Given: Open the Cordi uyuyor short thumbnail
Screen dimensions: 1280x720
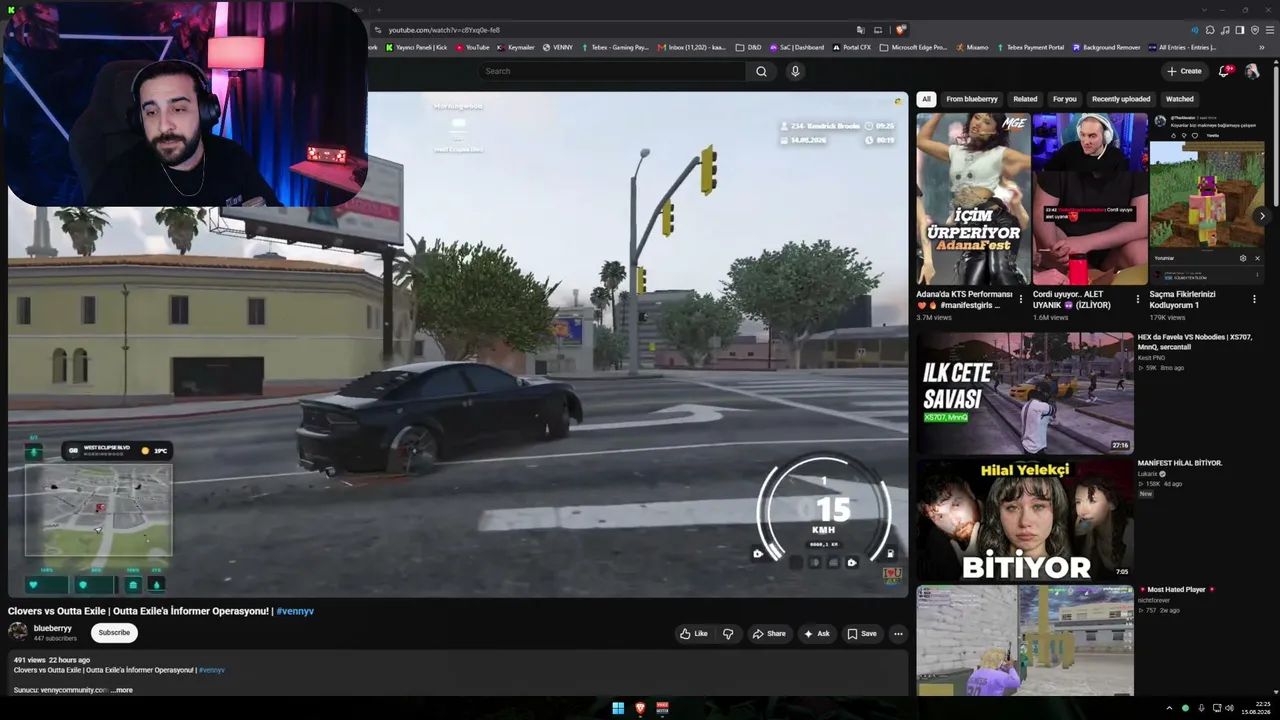Looking at the screenshot, I should (x=1090, y=199).
